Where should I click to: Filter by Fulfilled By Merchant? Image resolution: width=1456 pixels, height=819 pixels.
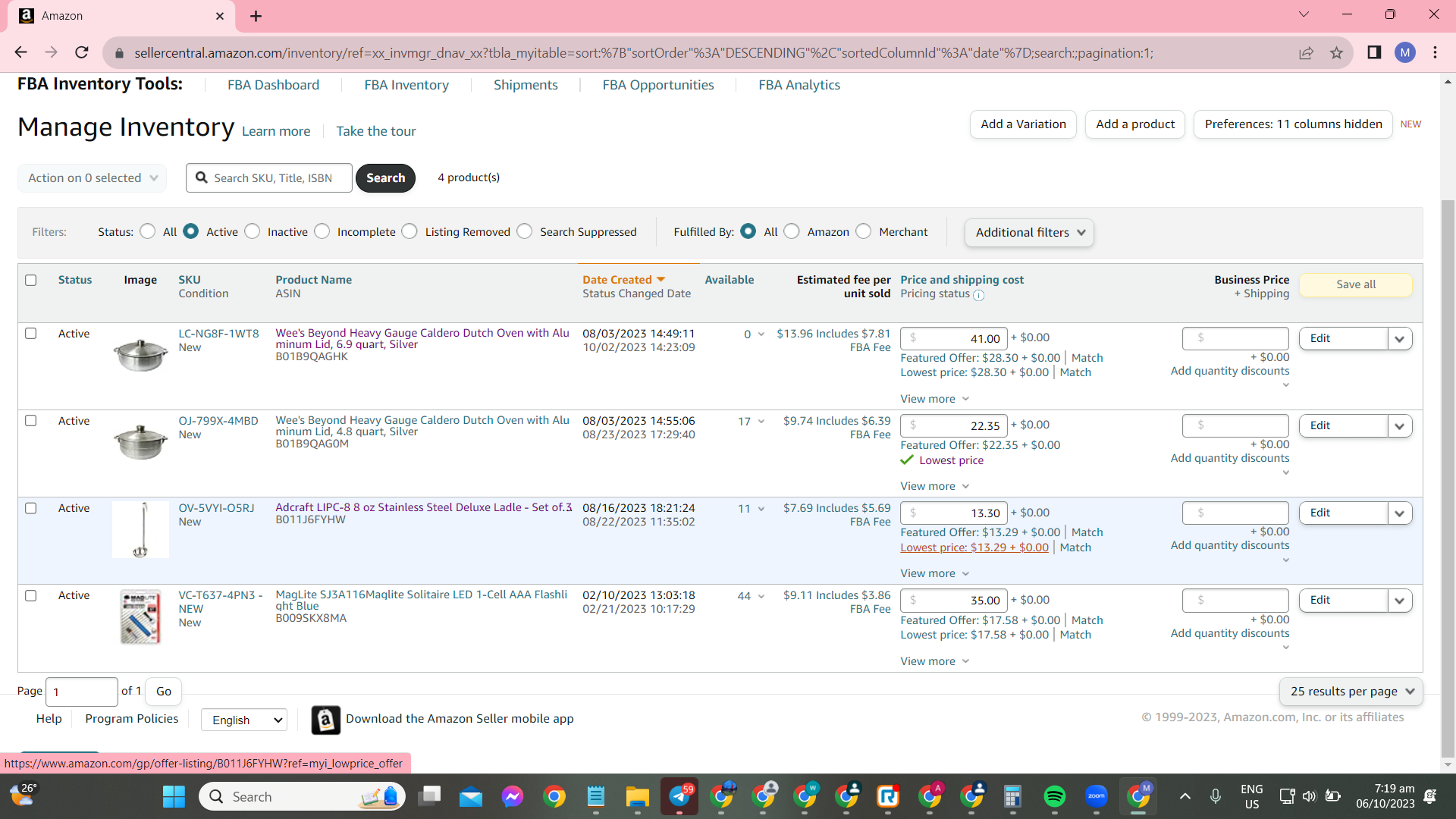(x=864, y=231)
